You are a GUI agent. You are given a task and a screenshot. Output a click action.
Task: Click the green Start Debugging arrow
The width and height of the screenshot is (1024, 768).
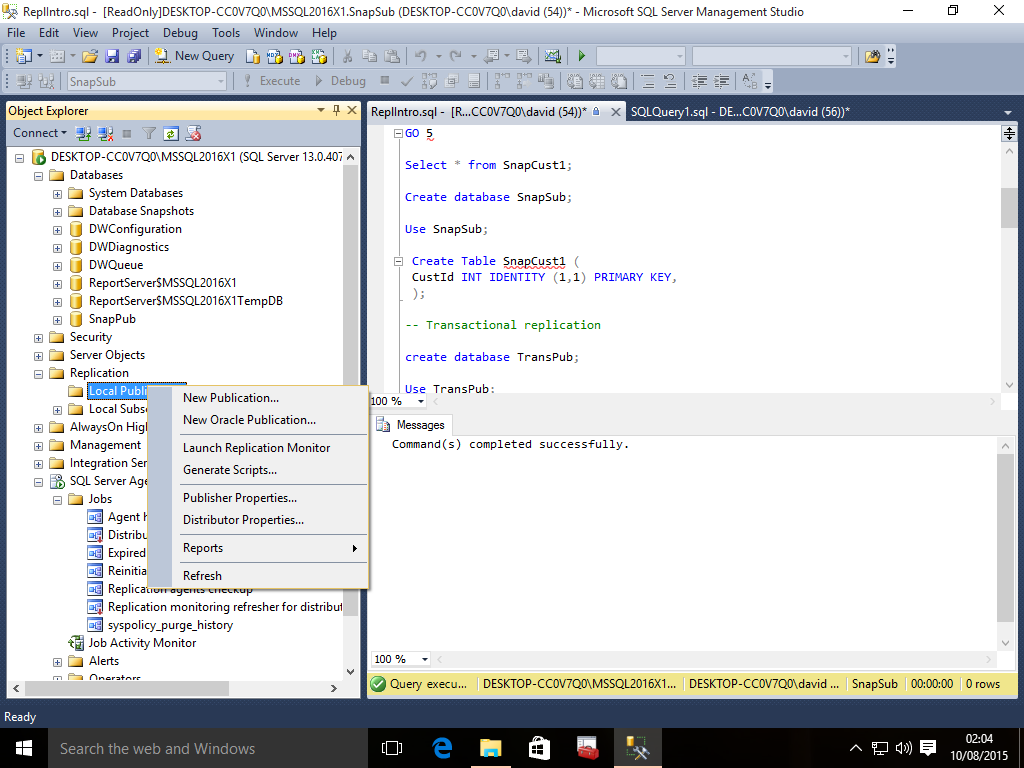581,56
